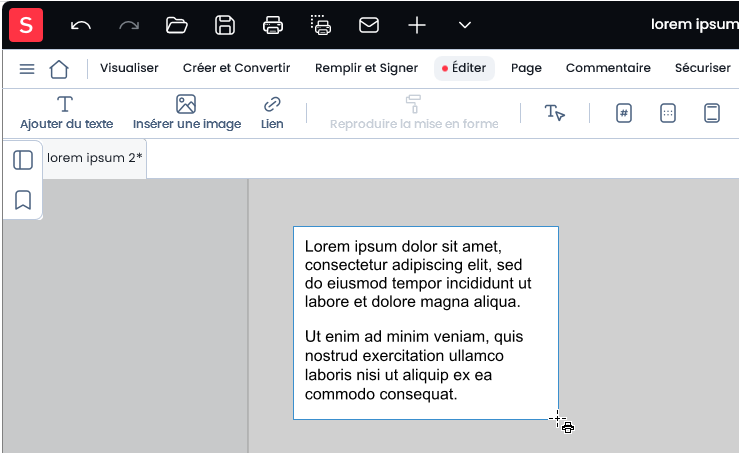Screen dimensions: 739x453
Task: Select the Éditer tab
Action: pos(464,68)
